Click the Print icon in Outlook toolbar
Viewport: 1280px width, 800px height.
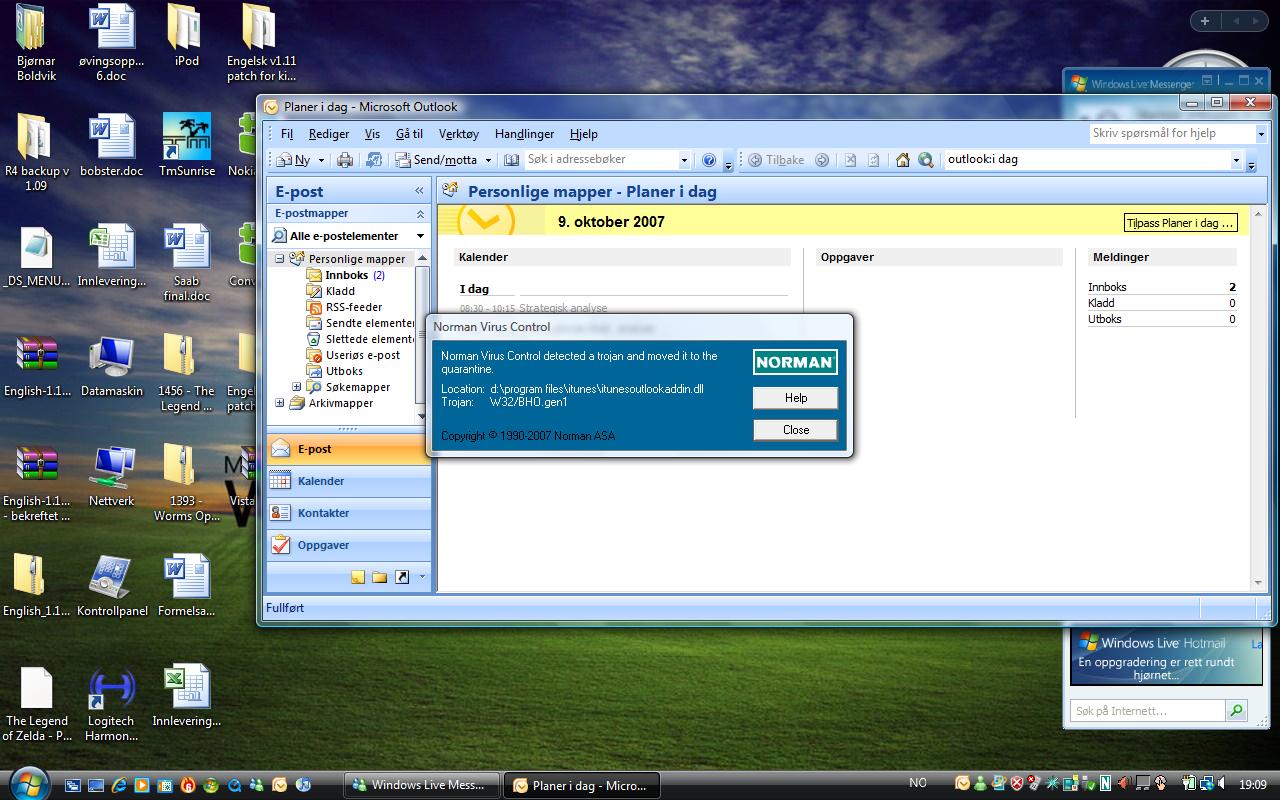pos(345,160)
